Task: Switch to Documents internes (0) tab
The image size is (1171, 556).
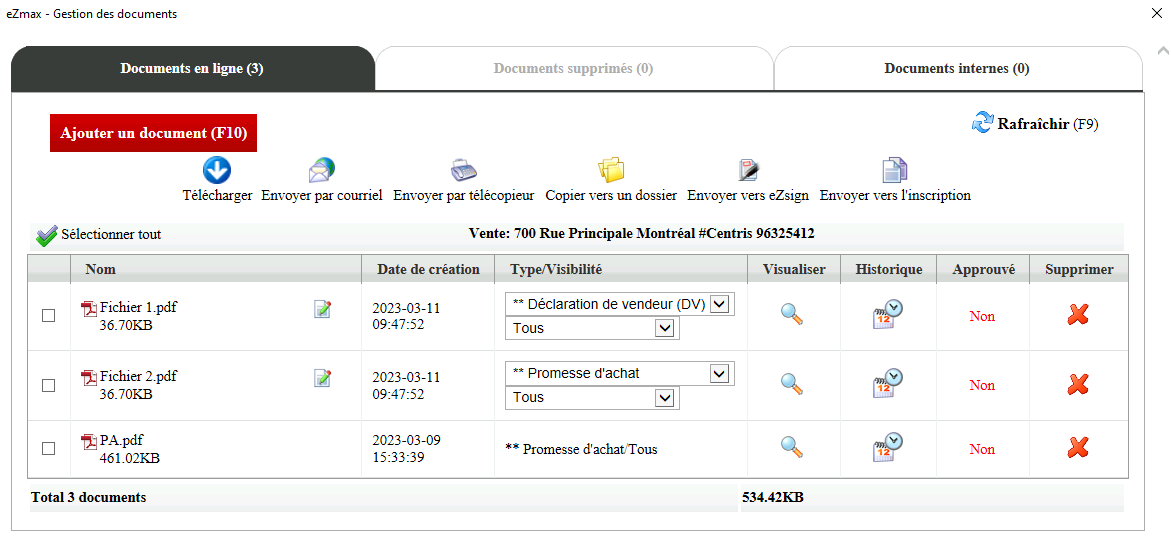Action: point(957,69)
